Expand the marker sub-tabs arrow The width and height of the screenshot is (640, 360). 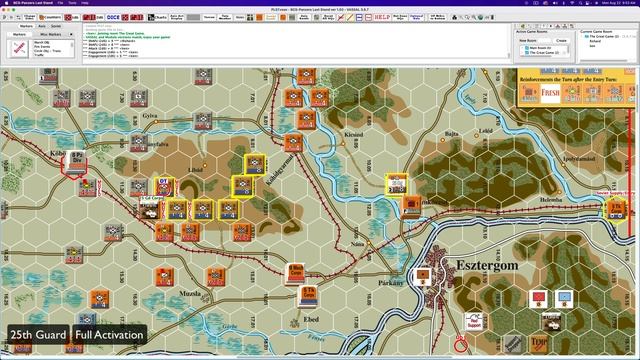point(71,34)
